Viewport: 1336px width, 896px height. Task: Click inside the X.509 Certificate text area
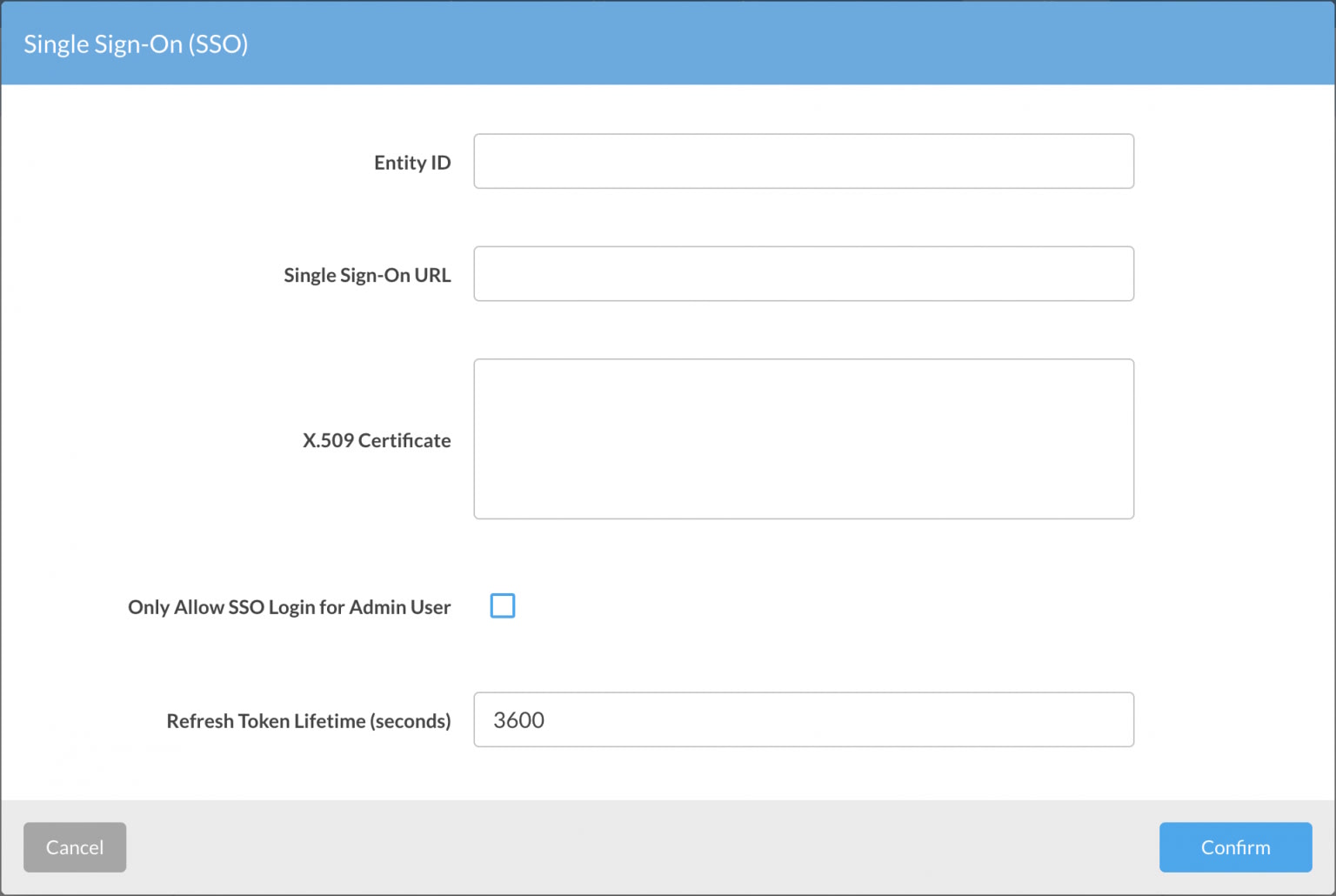click(803, 438)
